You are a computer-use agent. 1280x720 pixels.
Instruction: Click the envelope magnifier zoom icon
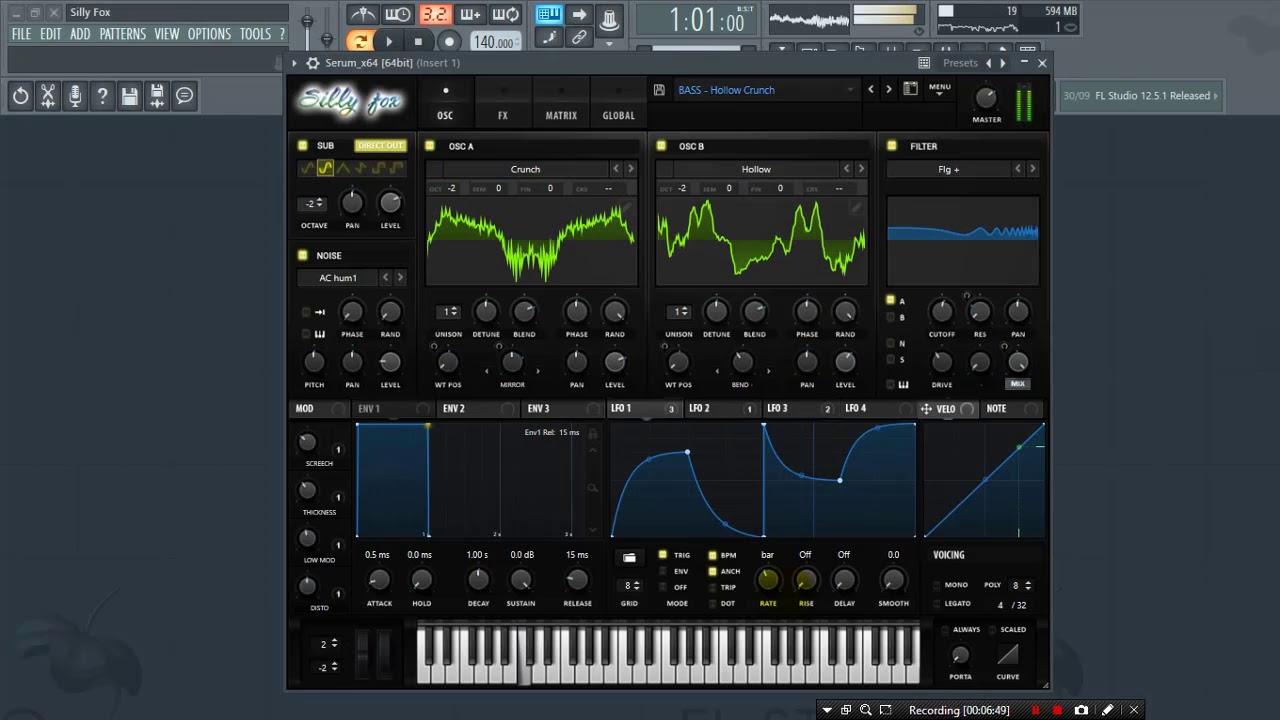click(593, 488)
